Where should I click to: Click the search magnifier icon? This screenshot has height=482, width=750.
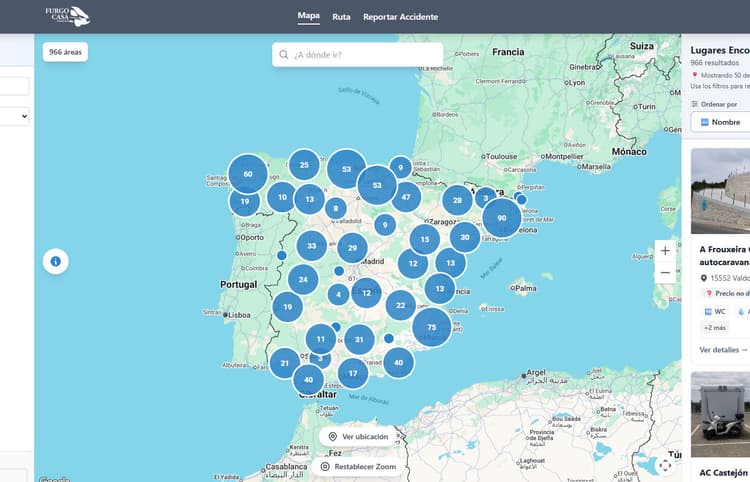point(284,55)
